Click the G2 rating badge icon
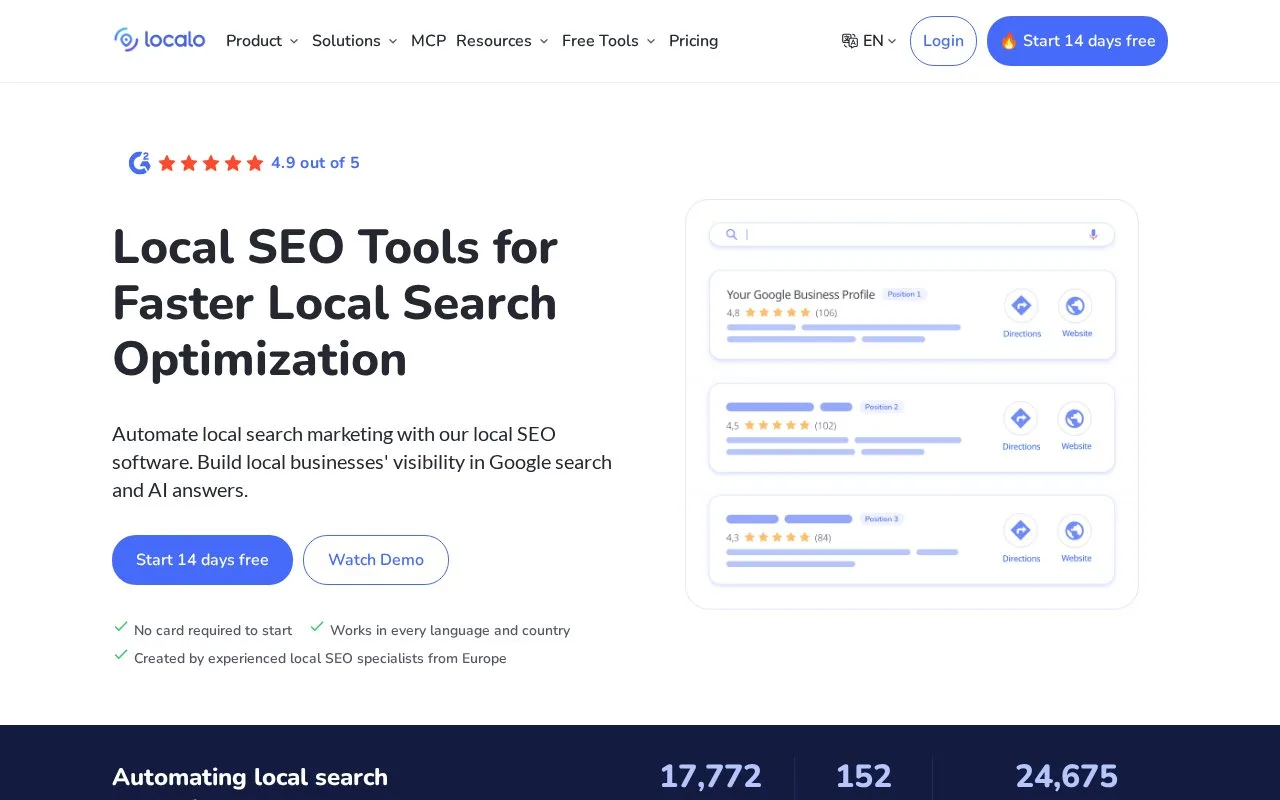Image resolution: width=1280 pixels, height=800 pixels. click(140, 163)
